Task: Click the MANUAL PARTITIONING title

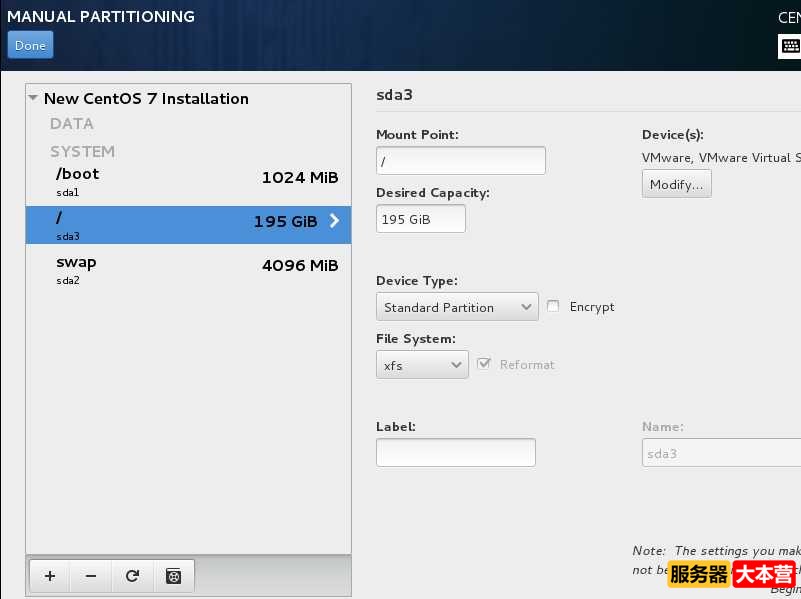Action: (x=101, y=16)
